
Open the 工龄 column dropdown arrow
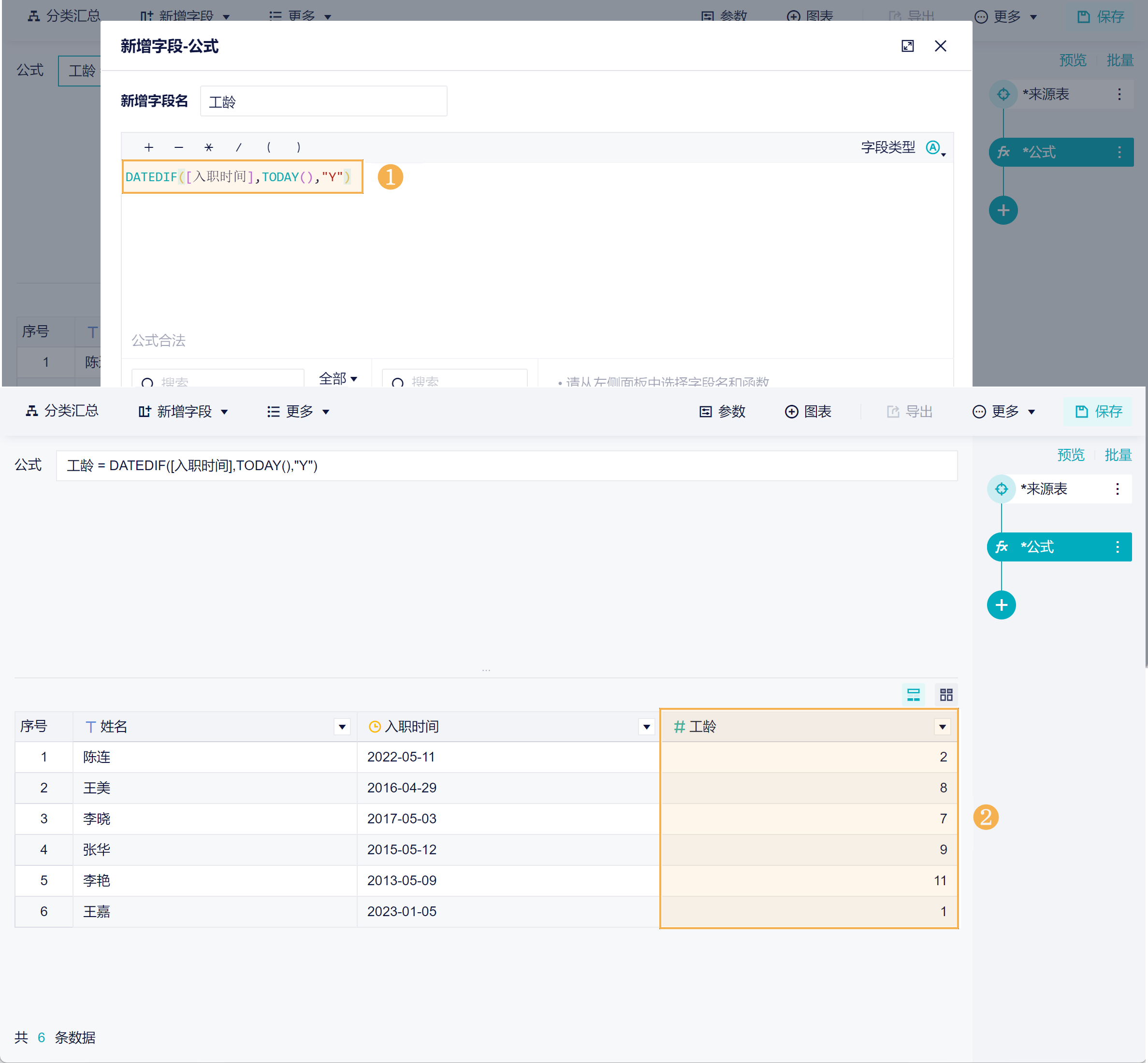click(942, 727)
